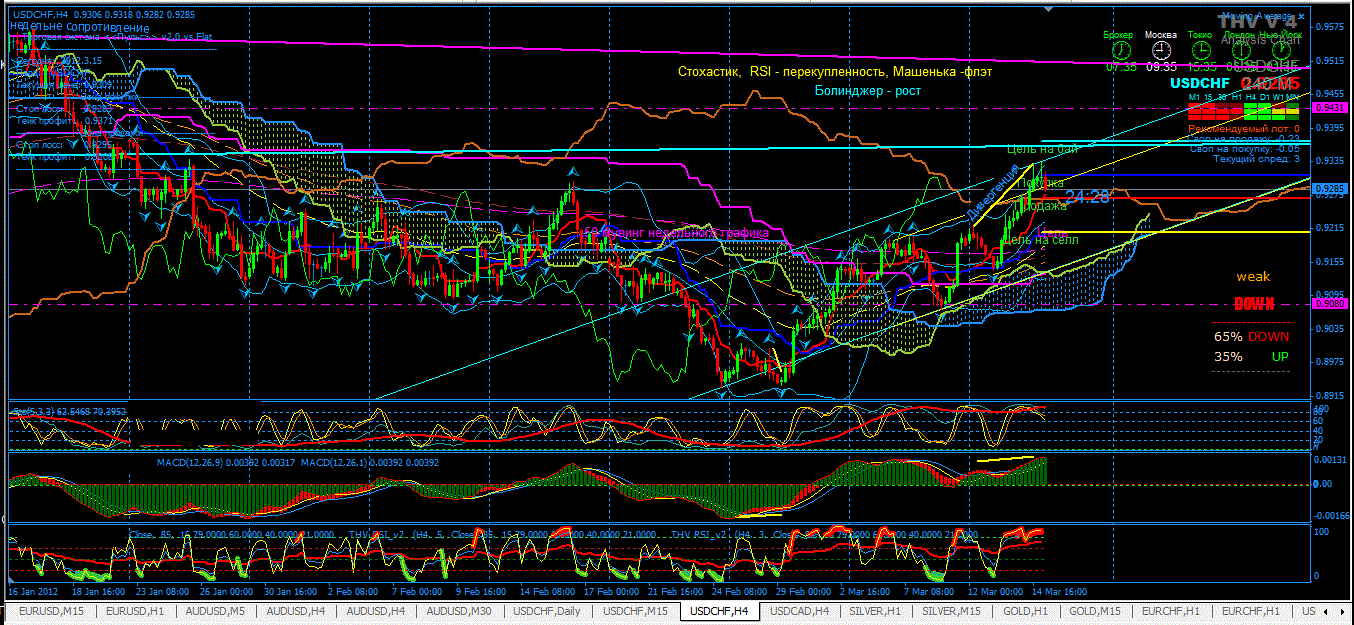Click the '65% DOWN' indicator text
This screenshot has width=1354, height=625.
1252,337
